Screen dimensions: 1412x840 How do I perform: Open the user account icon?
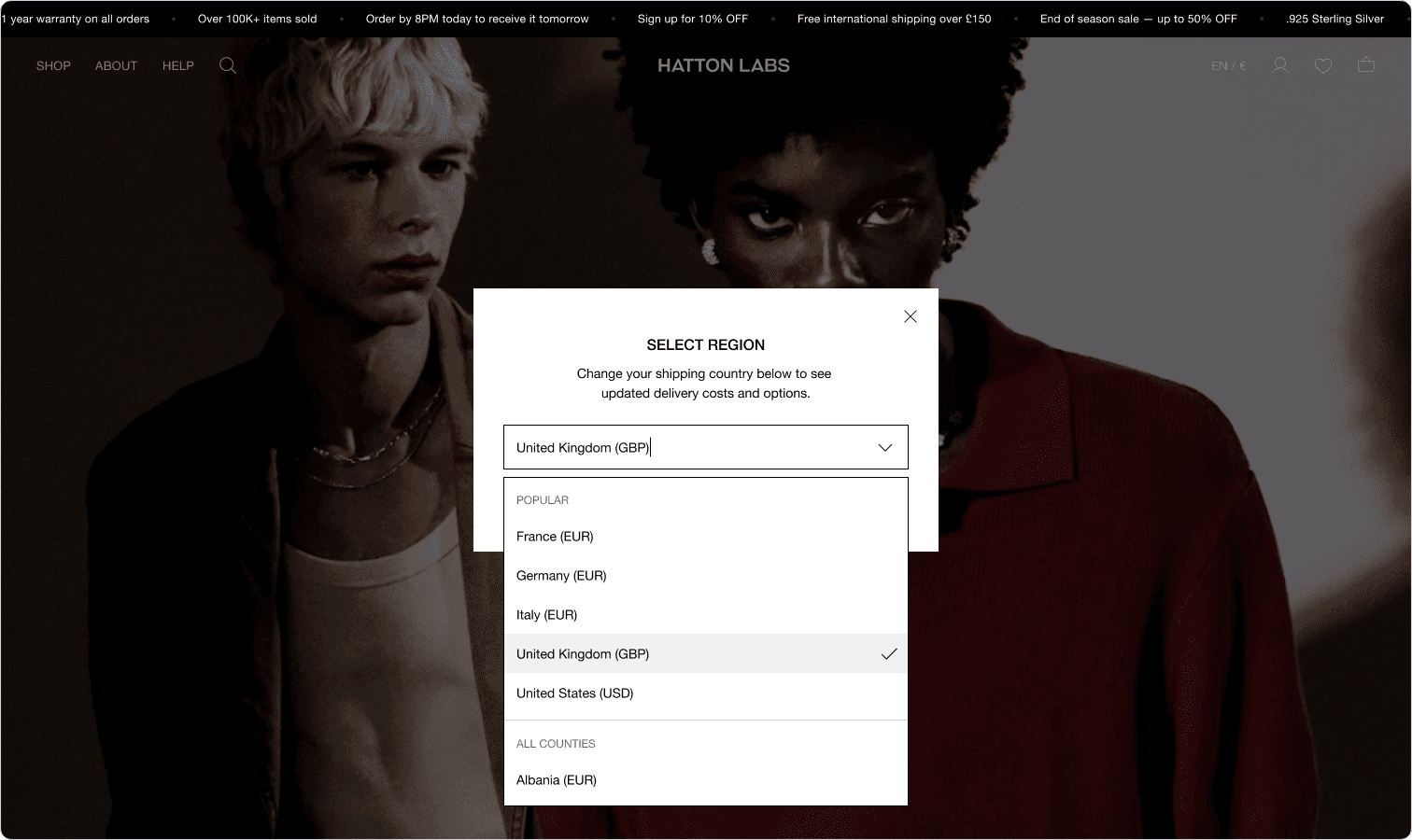(x=1280, y=65)
